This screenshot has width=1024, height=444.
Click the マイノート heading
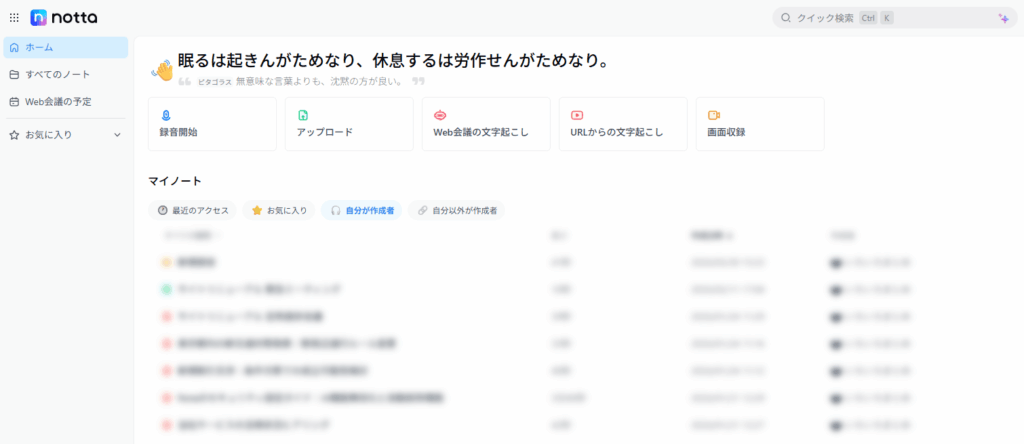click(x=175, y=181)
